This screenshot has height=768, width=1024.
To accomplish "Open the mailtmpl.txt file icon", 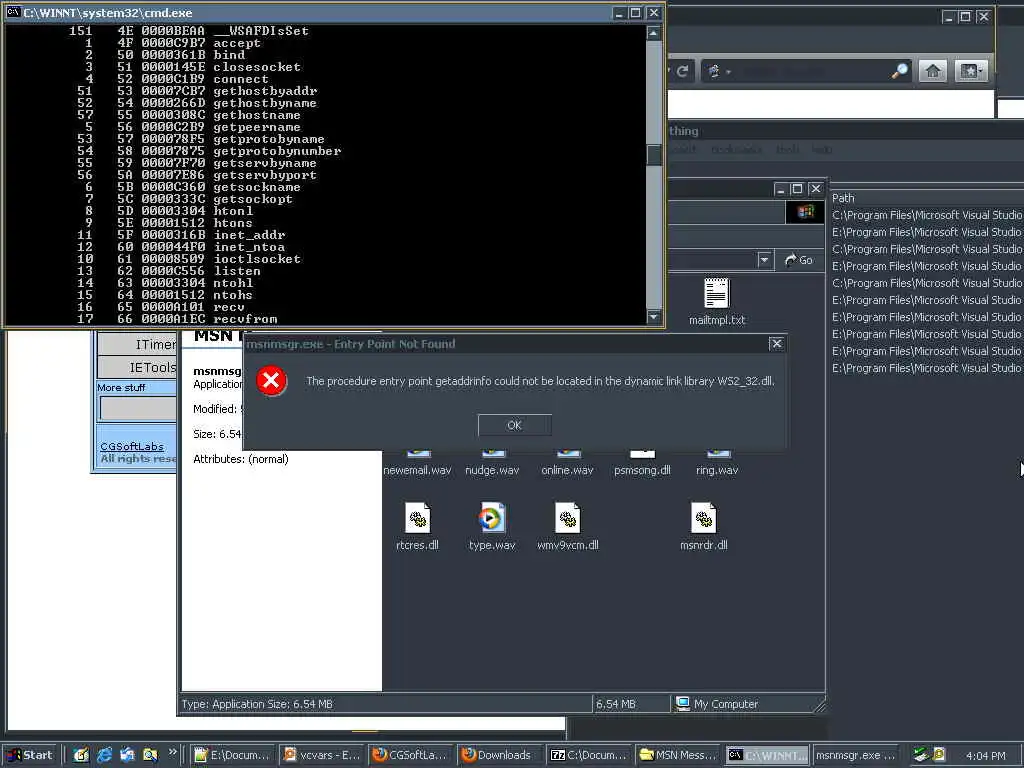I will pos(716,293).
